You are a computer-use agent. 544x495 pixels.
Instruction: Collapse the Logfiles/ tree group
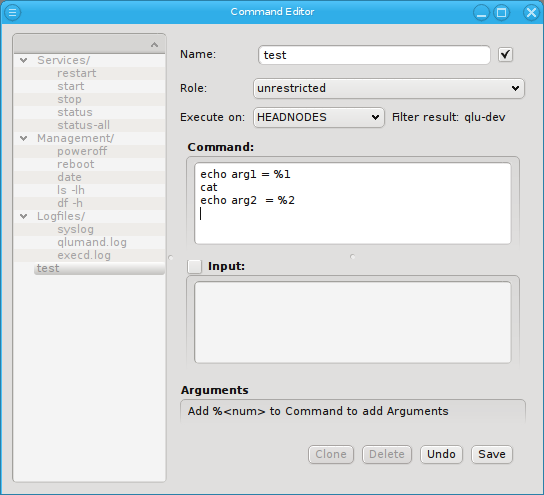point(24,216)
